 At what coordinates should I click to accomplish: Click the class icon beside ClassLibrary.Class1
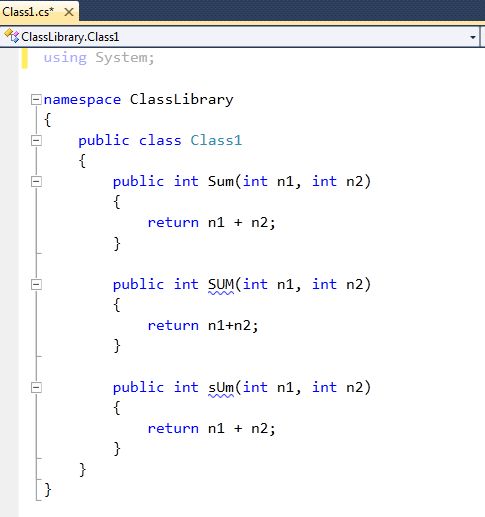tap(12, 36)
